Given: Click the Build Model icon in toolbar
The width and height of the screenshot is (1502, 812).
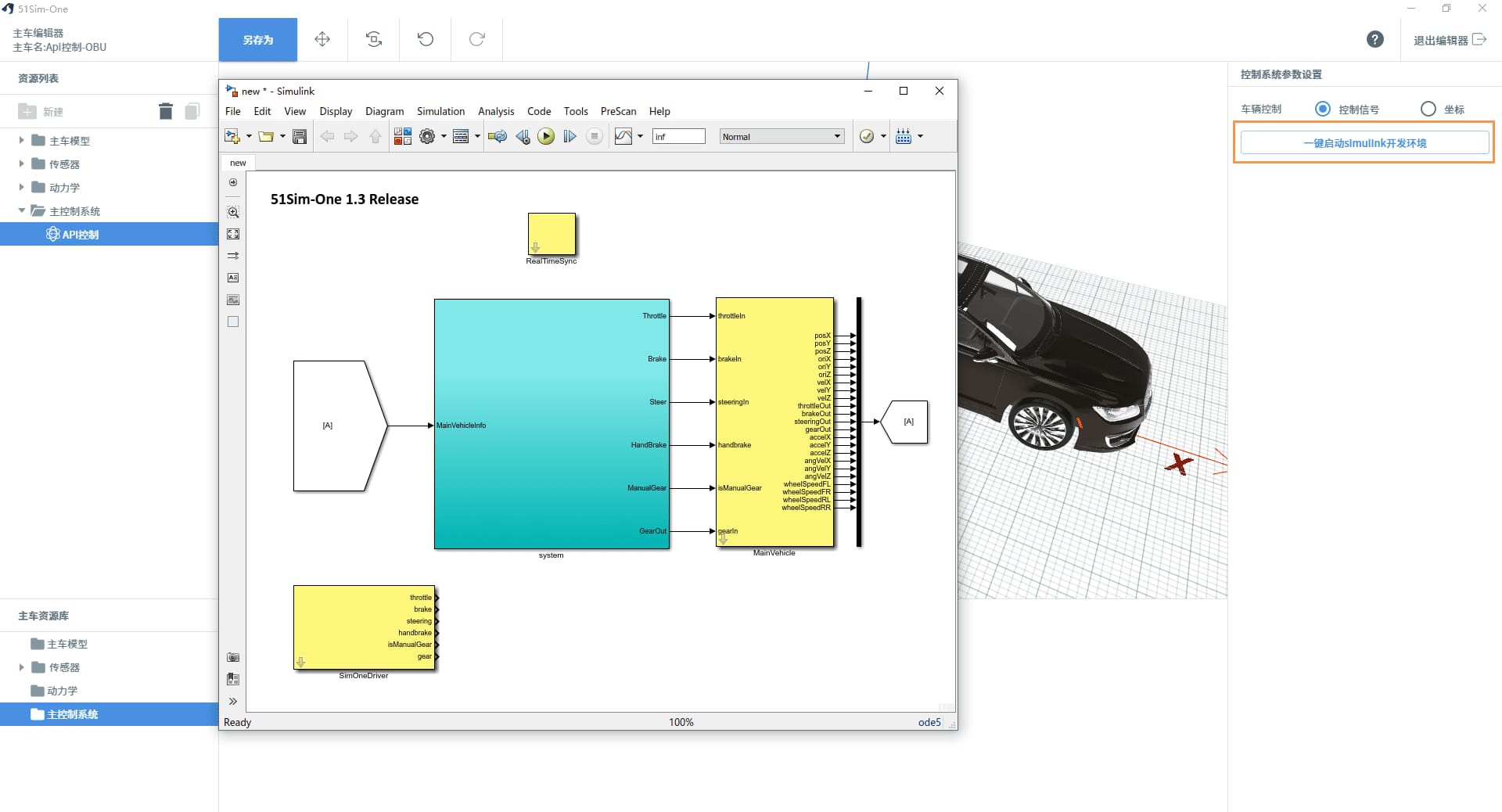Looking at the screenshot, I should click(x=904, y=136).
